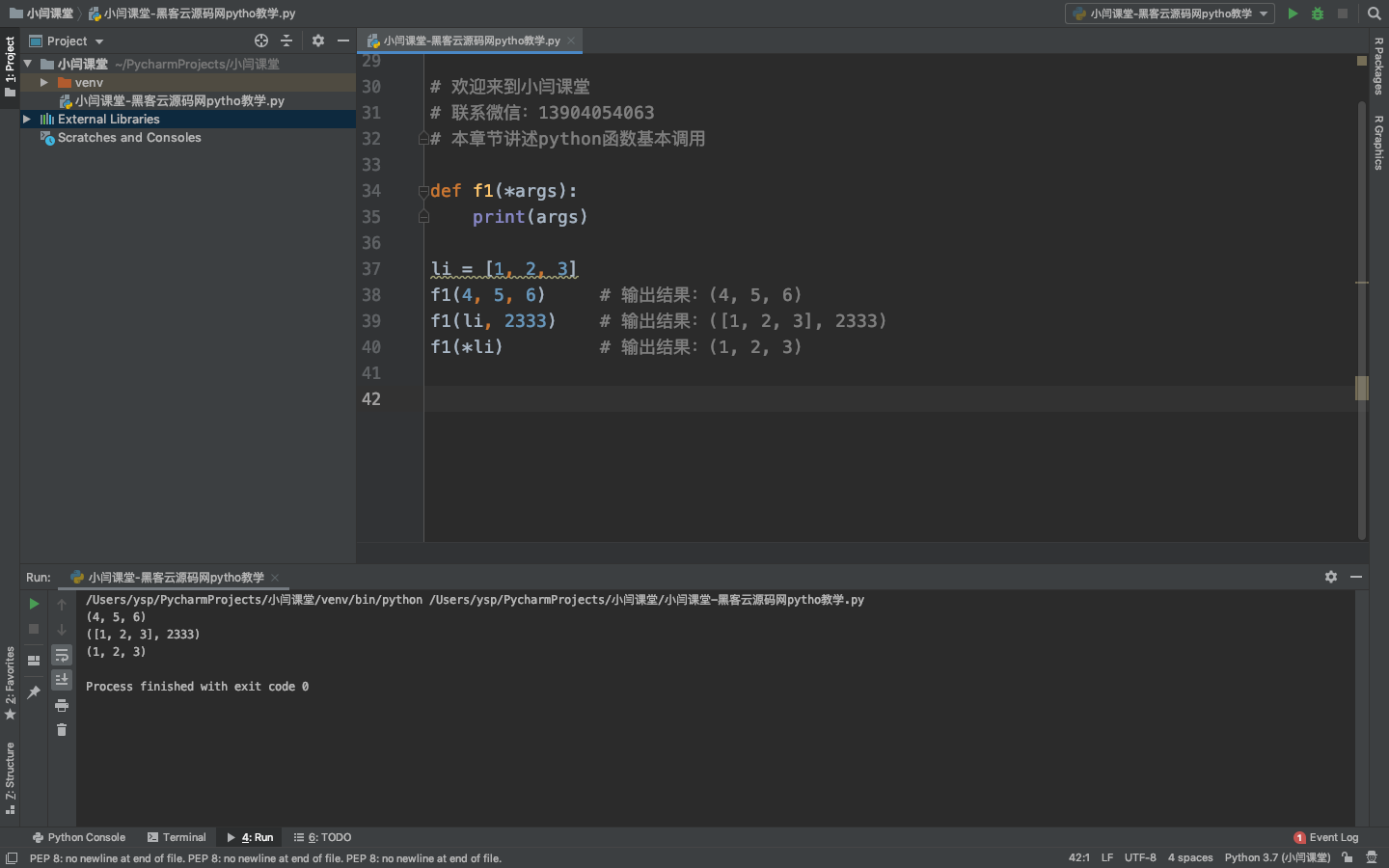This screenshot has height=868, width=1389.
Task: Click the Debug bug icon
Action: tap(1318, 14)
